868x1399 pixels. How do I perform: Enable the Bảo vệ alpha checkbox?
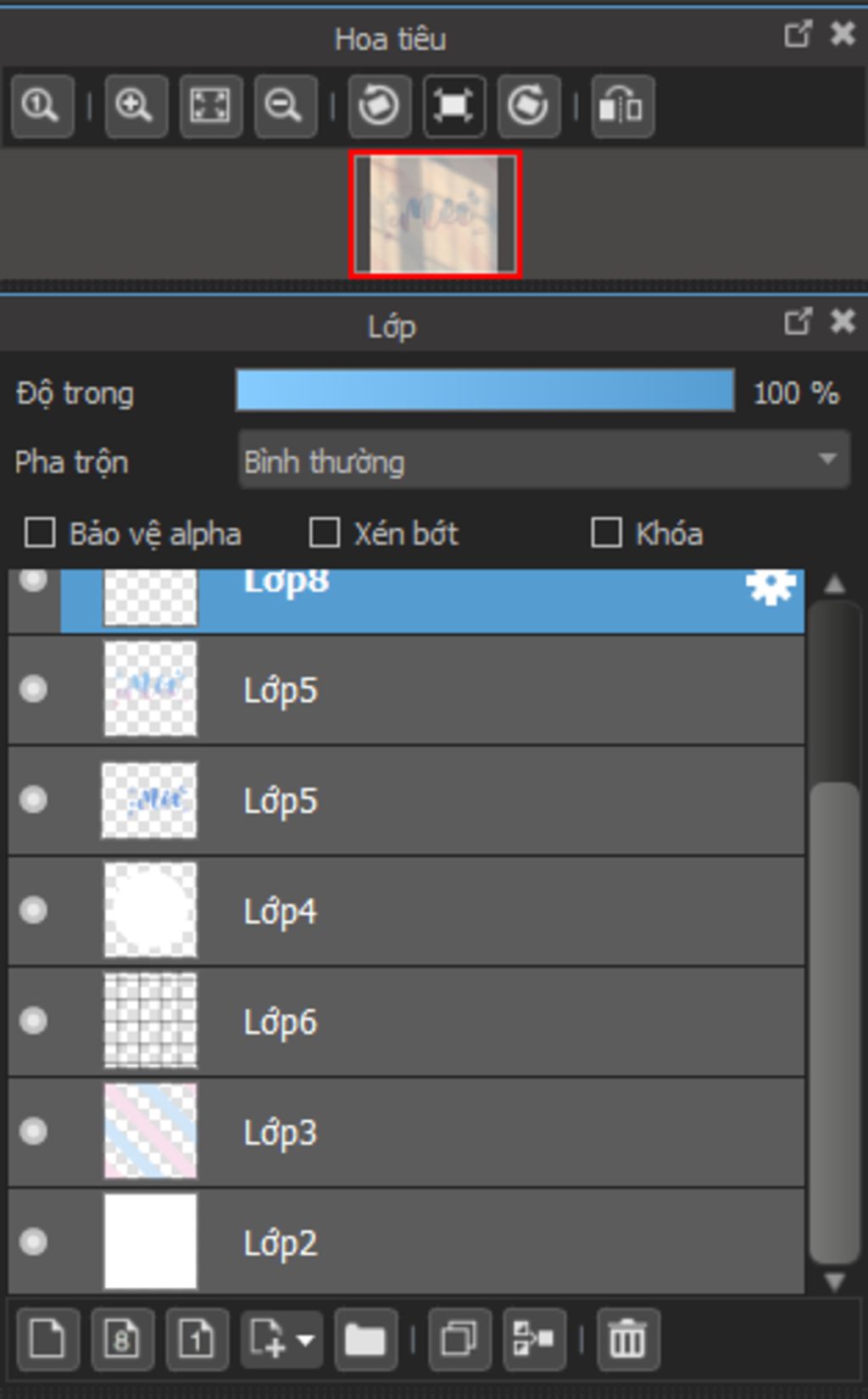click(40, 533)
